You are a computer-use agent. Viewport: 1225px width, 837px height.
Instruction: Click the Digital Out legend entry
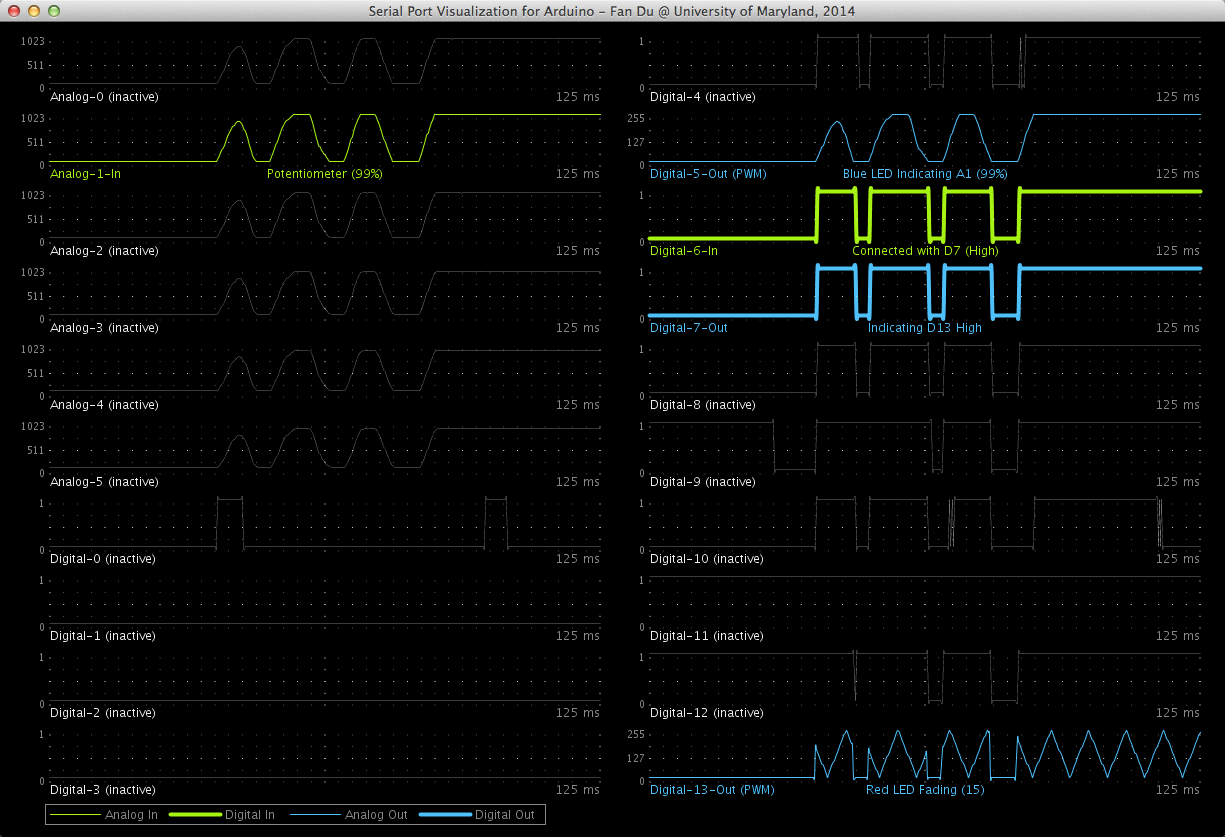click(x=476, y=815)
